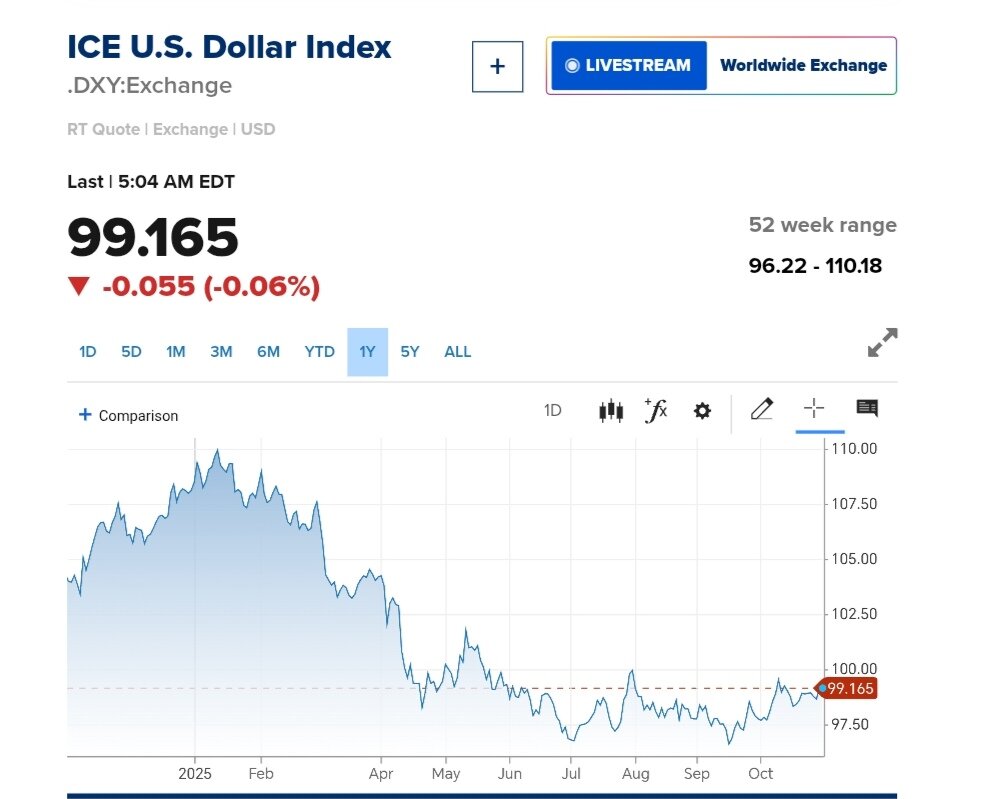The height and width of the screenshot is (799, 984).
Task: Expand chart to full screen
Action: tap(882, 343)
